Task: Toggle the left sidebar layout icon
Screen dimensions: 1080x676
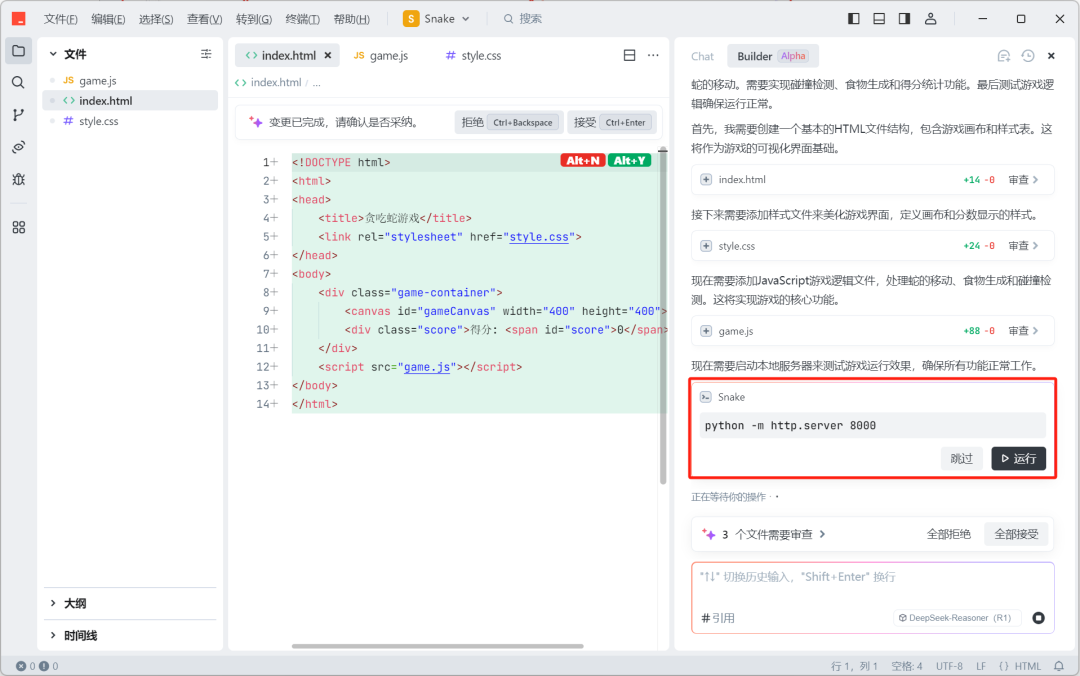Action: pyautogui.click(x=853, y=19)
